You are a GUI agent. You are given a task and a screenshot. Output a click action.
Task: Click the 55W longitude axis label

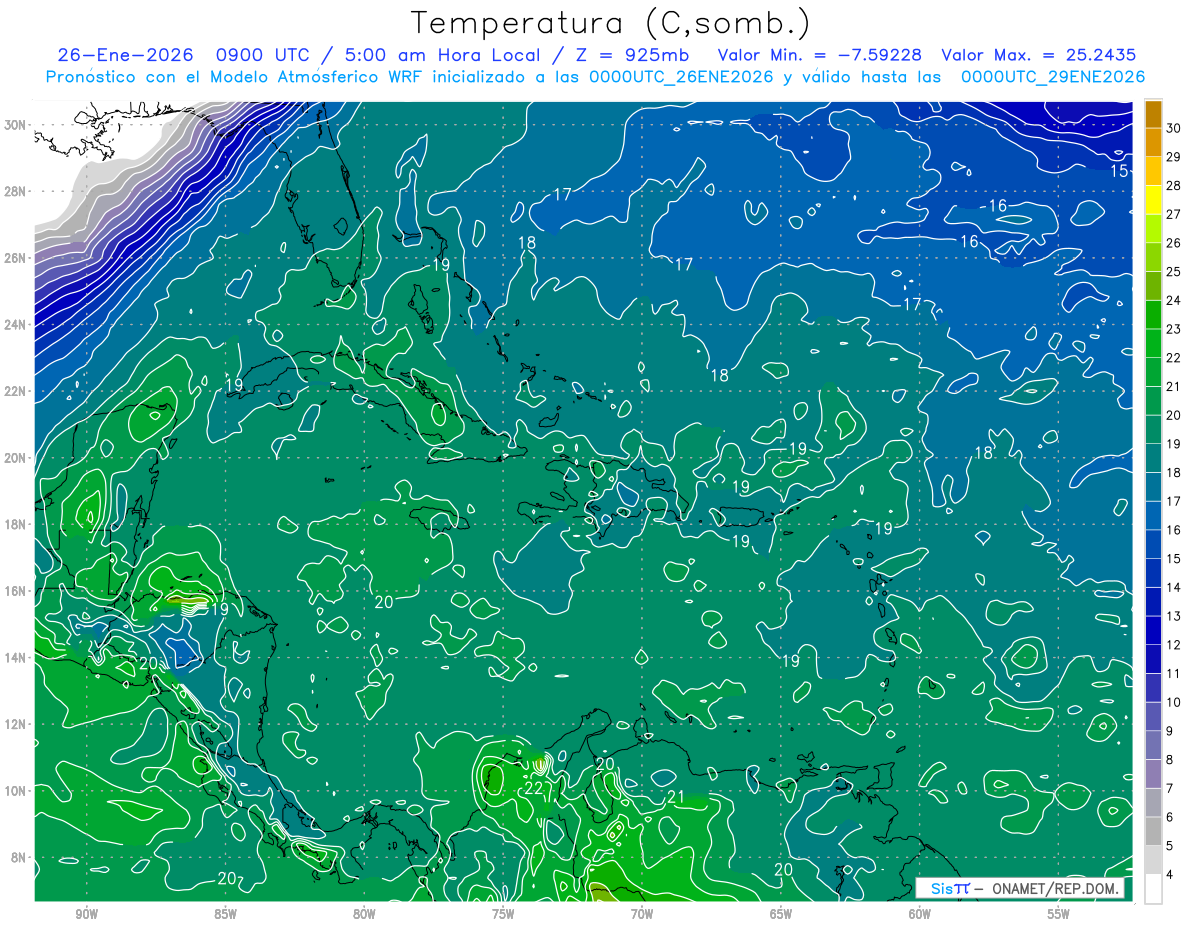pyautogui.click(x=1058, y=915)
